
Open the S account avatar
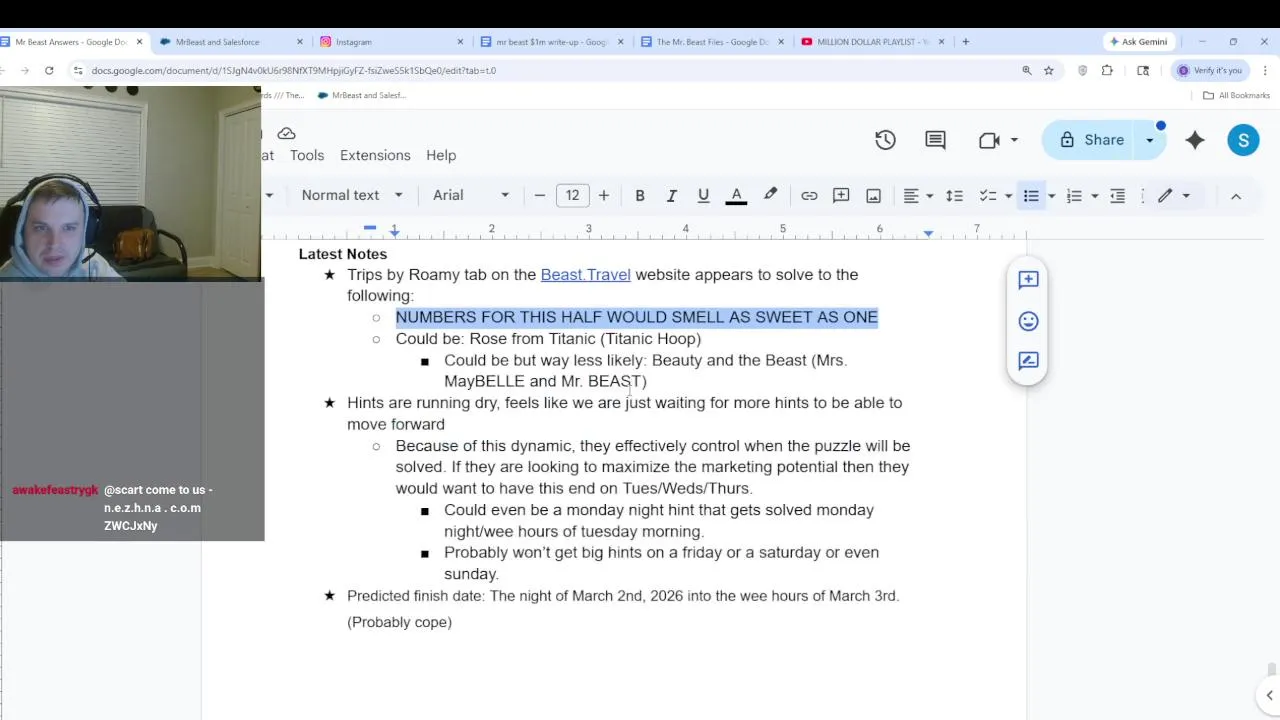(x=1243, y=140)
